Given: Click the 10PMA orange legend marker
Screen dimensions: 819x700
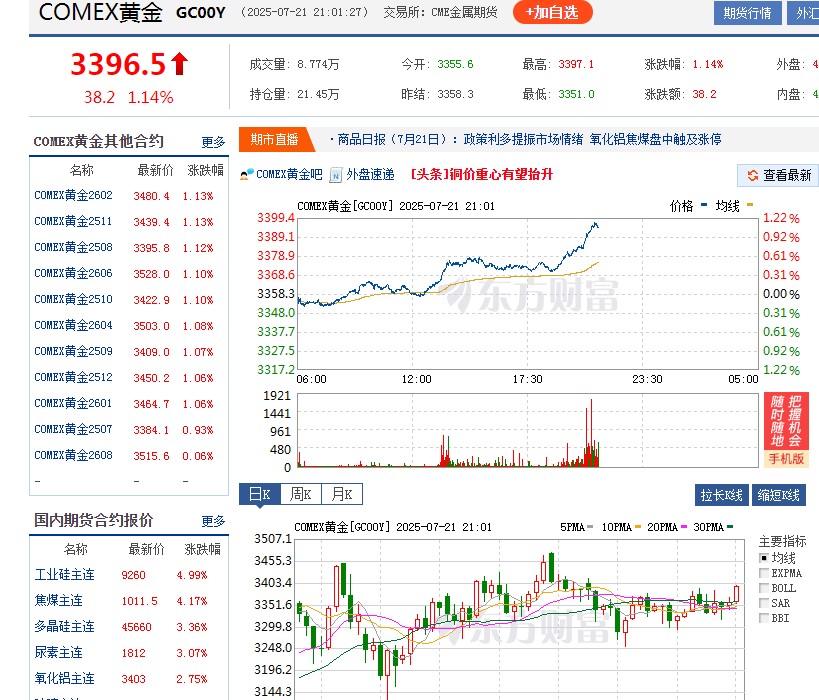Looking at the screenshot, I should tap(638, 527).
